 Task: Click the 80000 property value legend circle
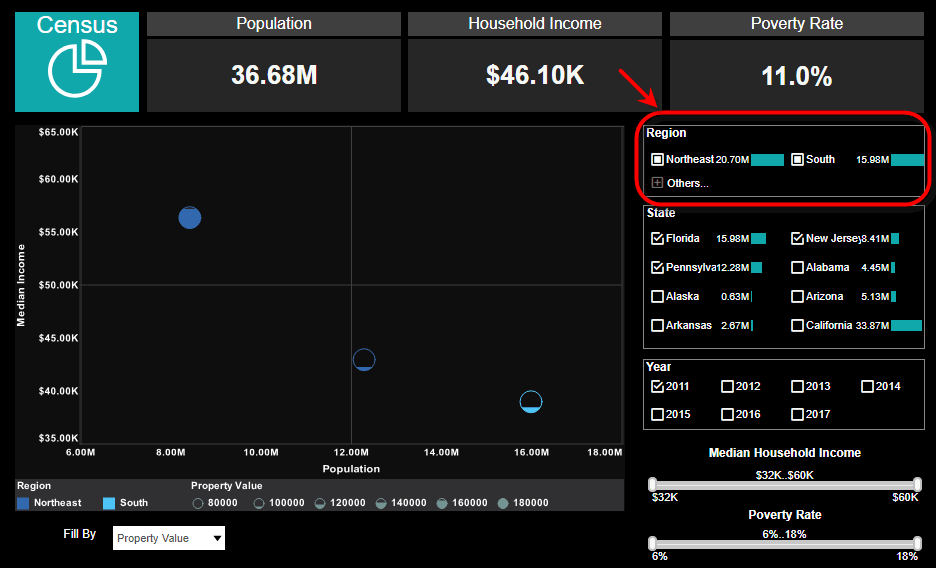click(x=198, y=504)
